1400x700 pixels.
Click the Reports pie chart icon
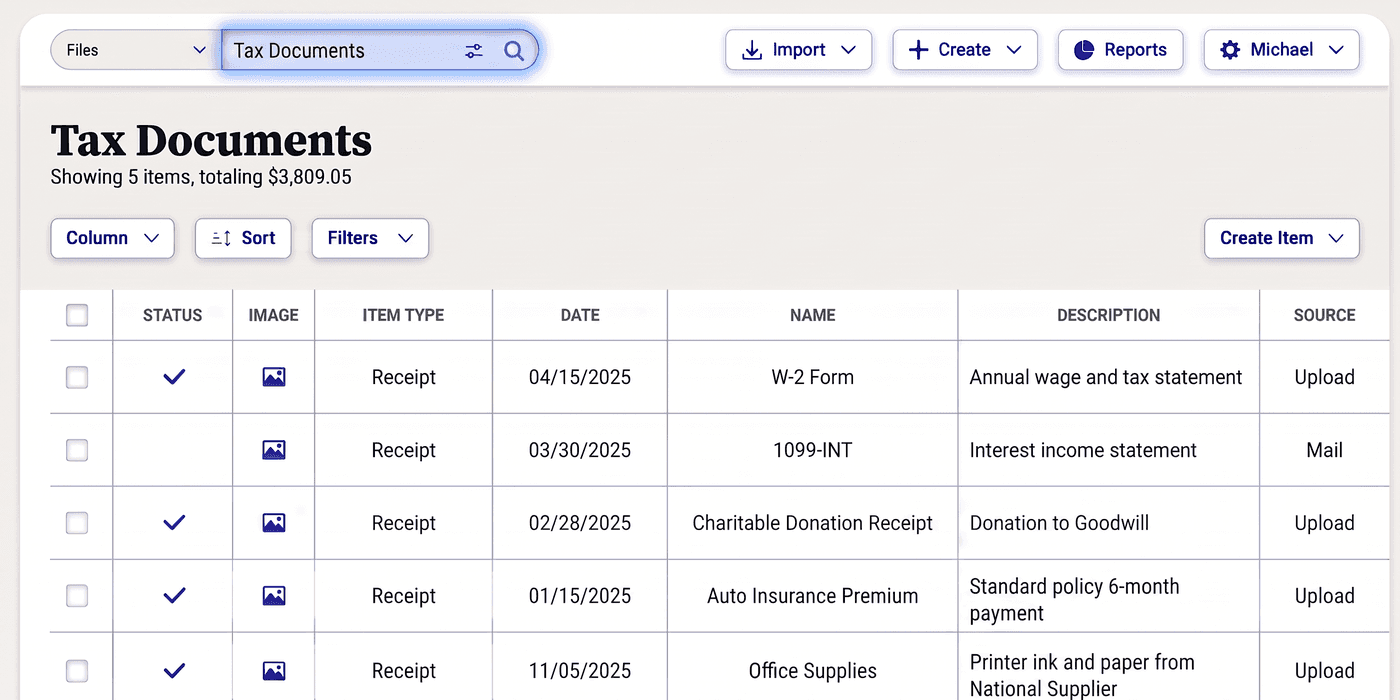1084,50
